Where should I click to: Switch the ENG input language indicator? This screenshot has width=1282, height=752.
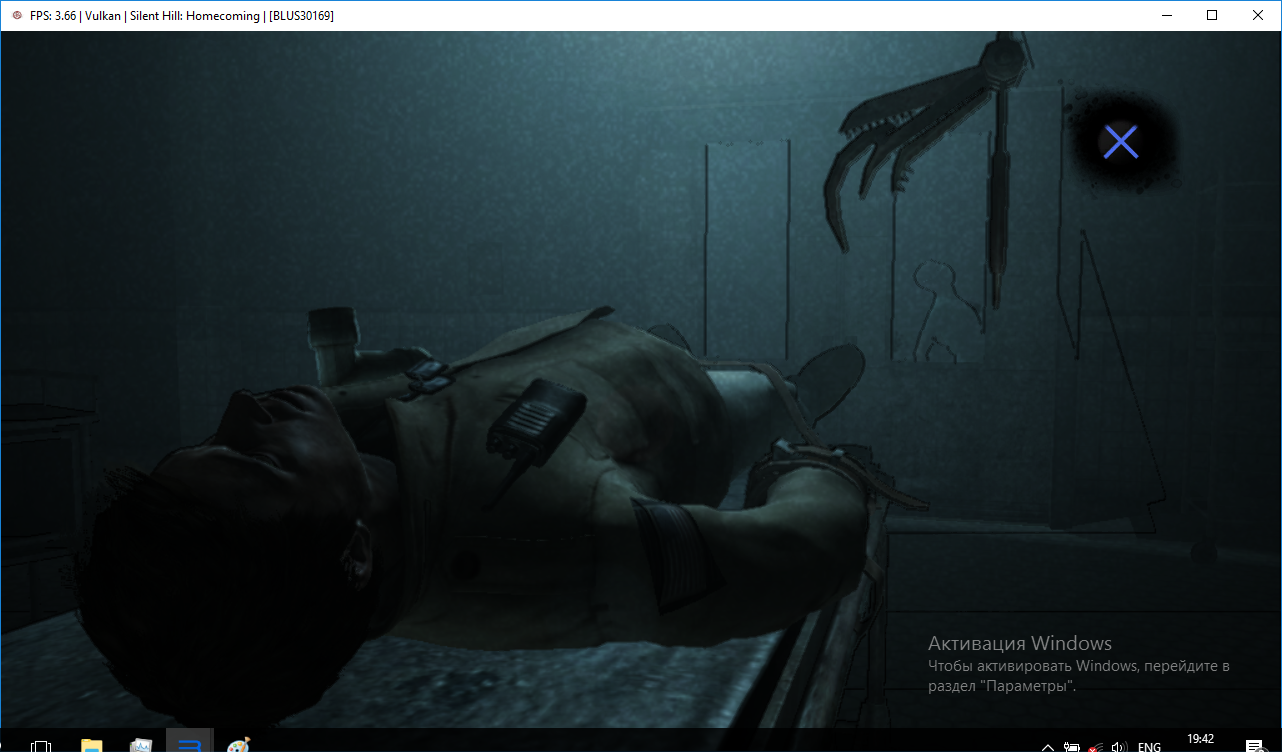(x=1150, y=746)
